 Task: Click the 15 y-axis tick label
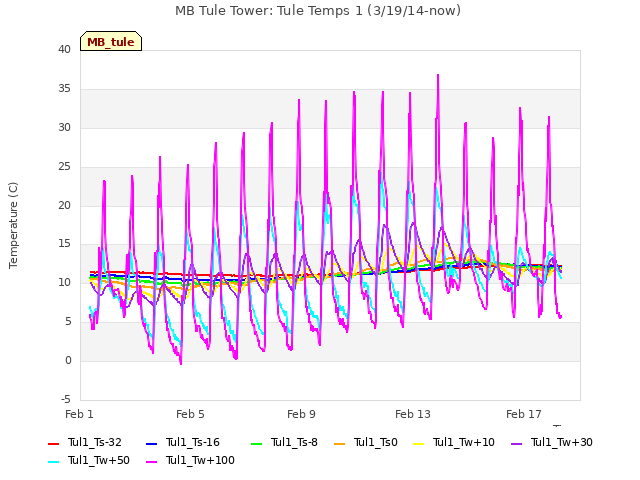tap(64, 244)
